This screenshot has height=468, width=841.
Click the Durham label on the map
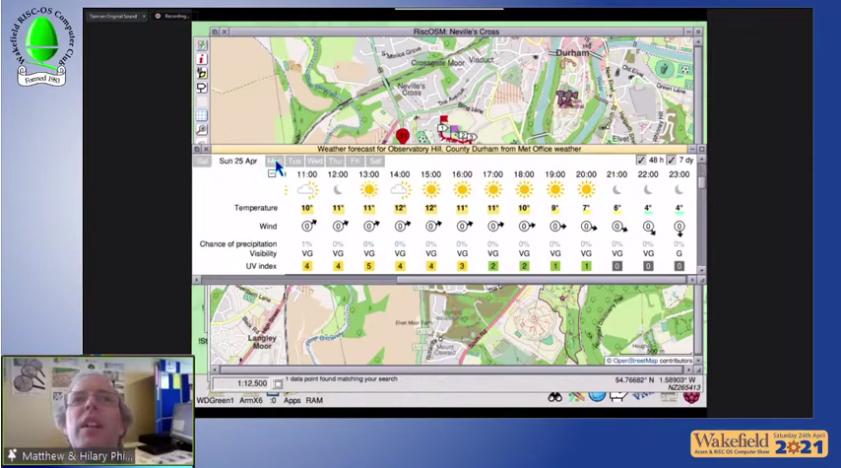(x=572, y=53)
